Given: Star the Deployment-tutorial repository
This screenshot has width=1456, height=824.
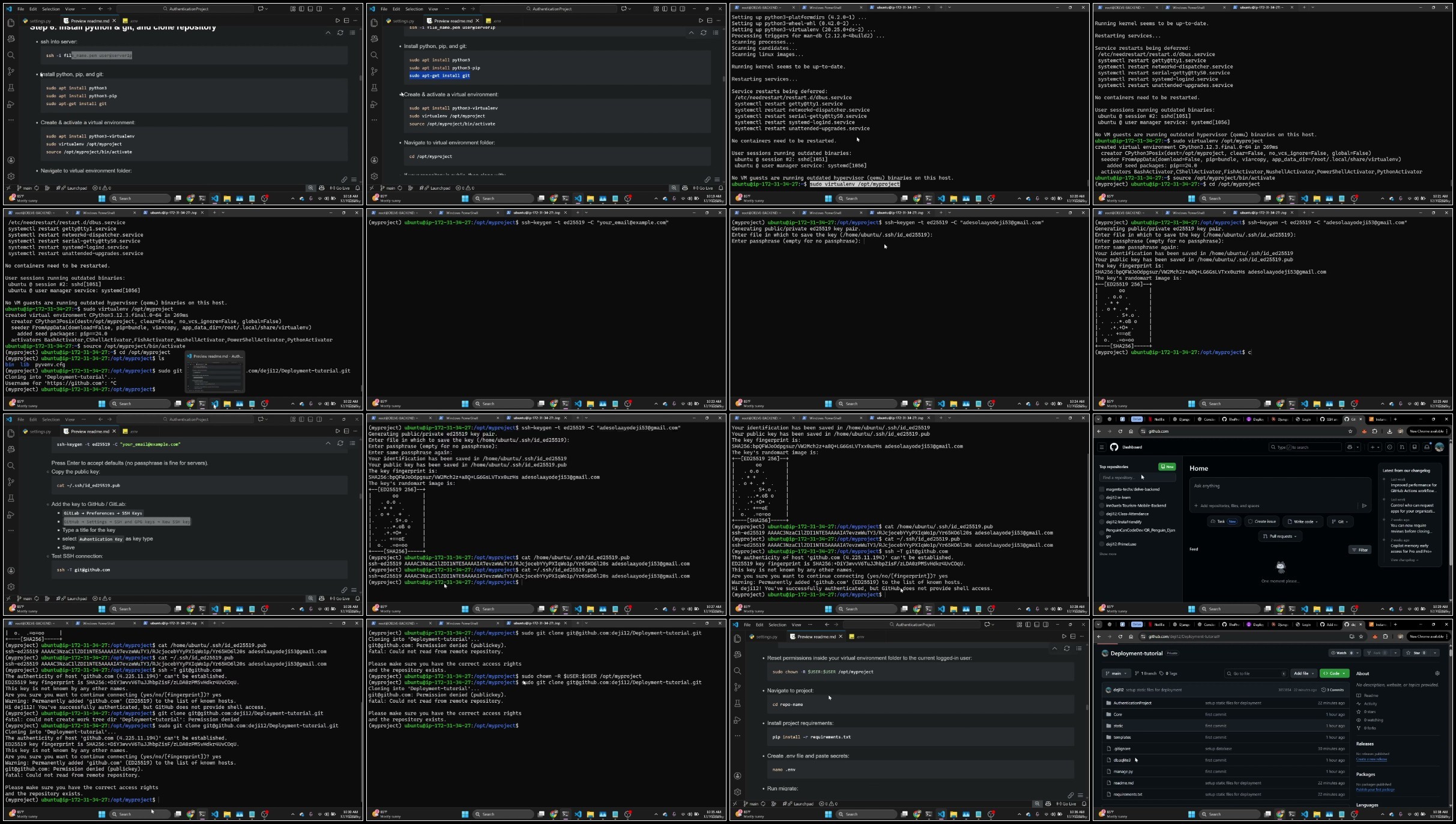Looking at the screenshot, I should tap(1416, 653).
